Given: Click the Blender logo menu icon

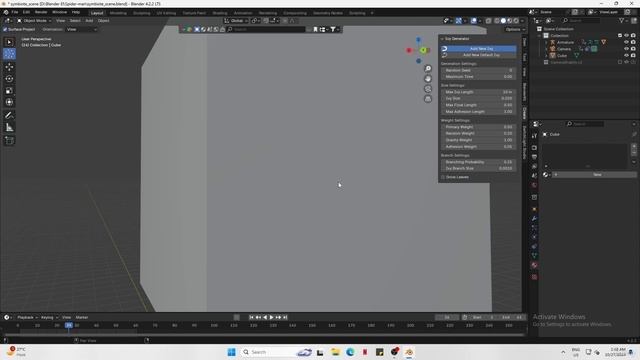Looking at the screenshot, I should tap(6, 12).
